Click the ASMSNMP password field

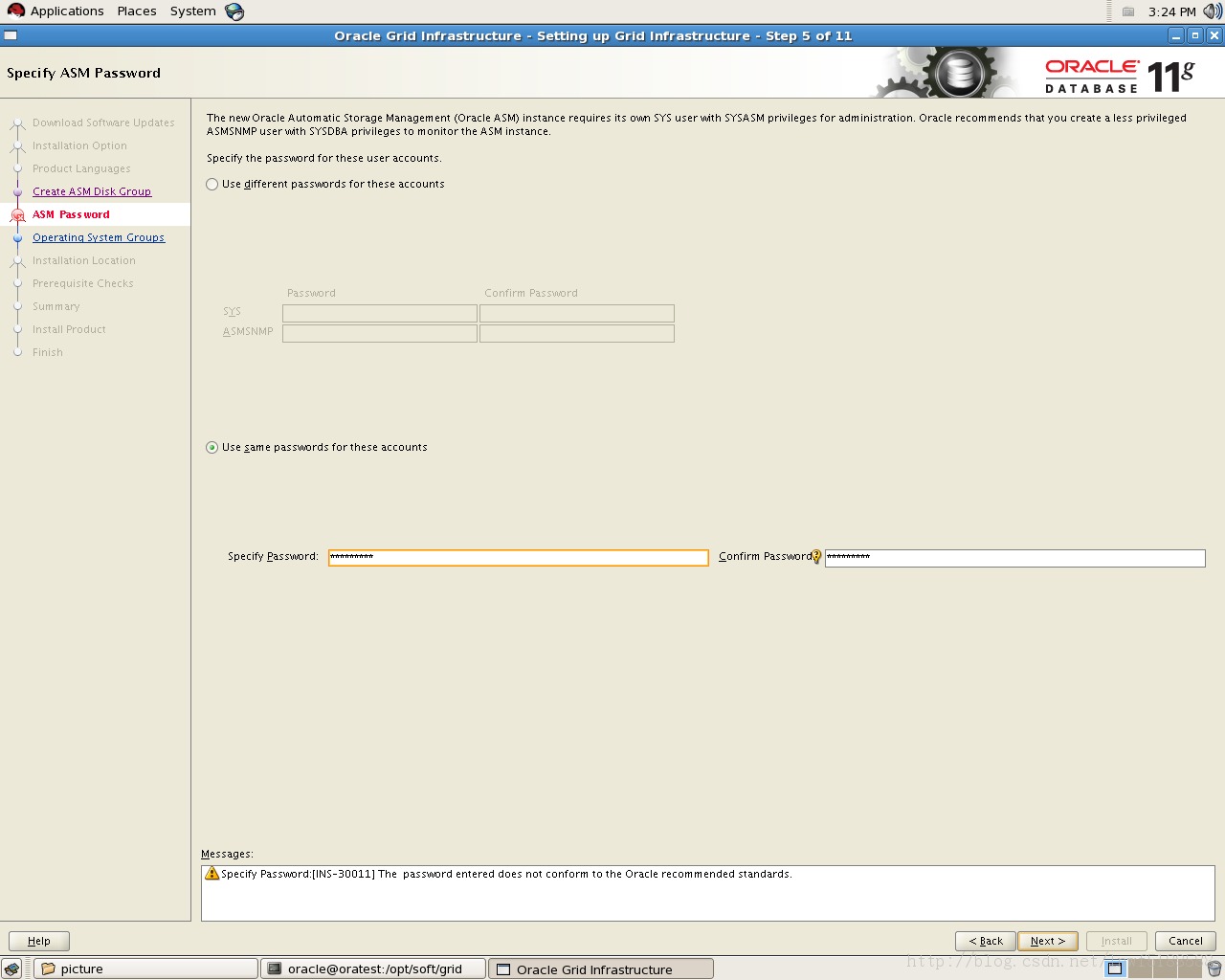click(x=380, y=334)
